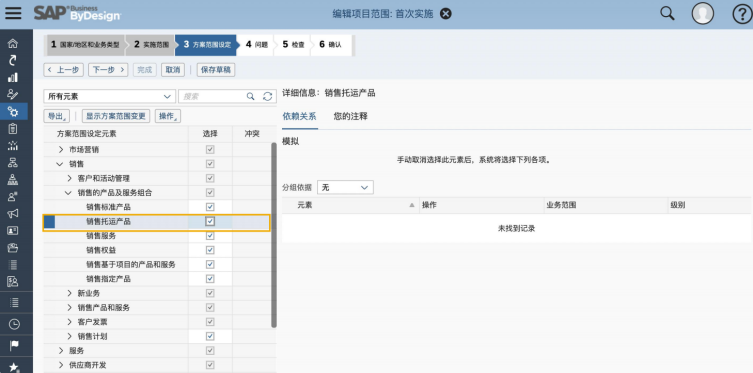Open global search magnifier in header
This screenshot has width=753, height=373.
668,13
